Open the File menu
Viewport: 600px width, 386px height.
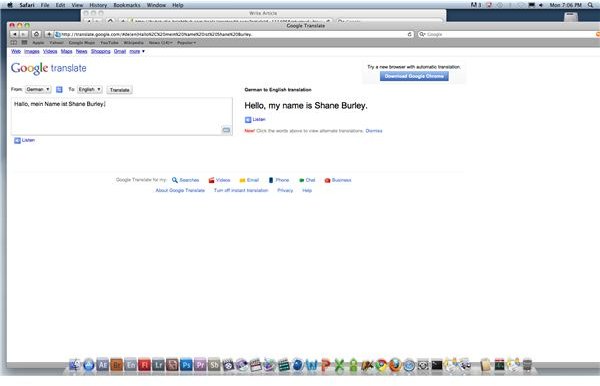(x=45, y=5)
